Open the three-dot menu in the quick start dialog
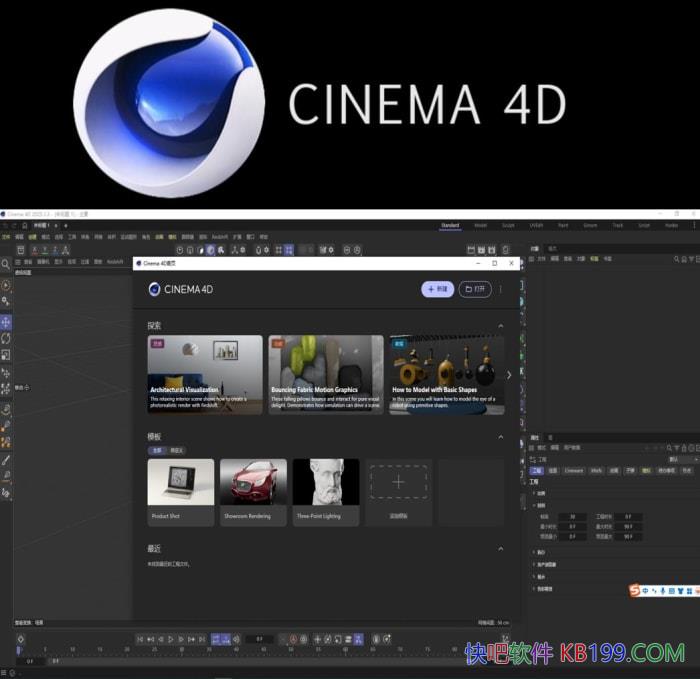Image resolution: width=700 pixels, height=679 pixels. pos(501,289)
